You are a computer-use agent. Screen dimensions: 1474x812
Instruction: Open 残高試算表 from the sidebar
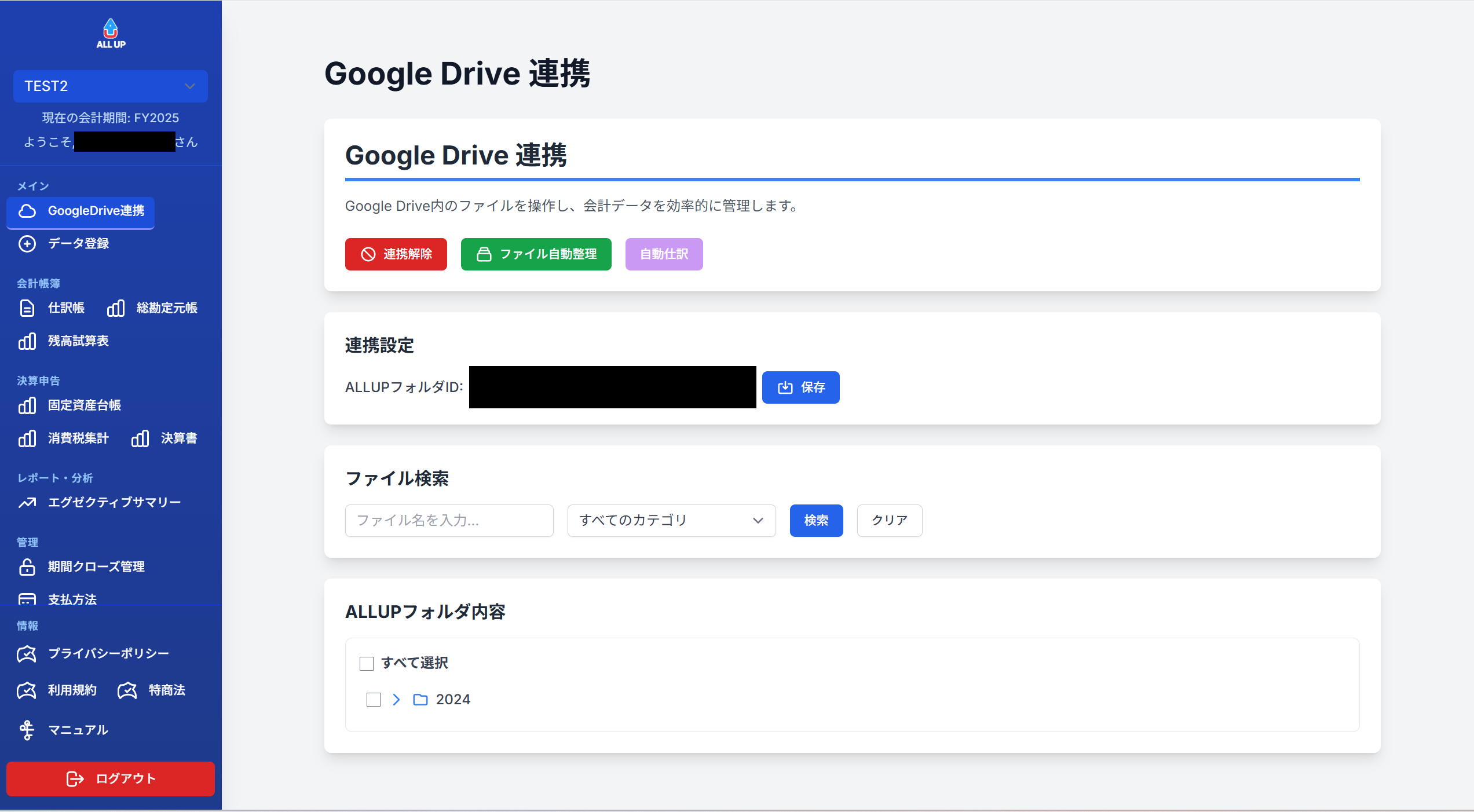[x=78, y=341]
